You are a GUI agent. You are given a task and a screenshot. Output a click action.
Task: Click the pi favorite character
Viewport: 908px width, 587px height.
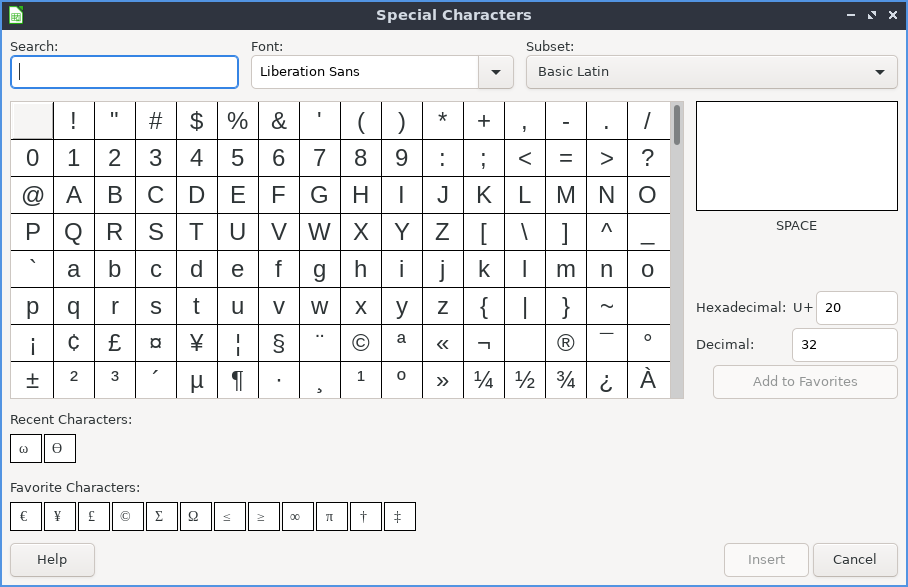(x=332, y=517)
